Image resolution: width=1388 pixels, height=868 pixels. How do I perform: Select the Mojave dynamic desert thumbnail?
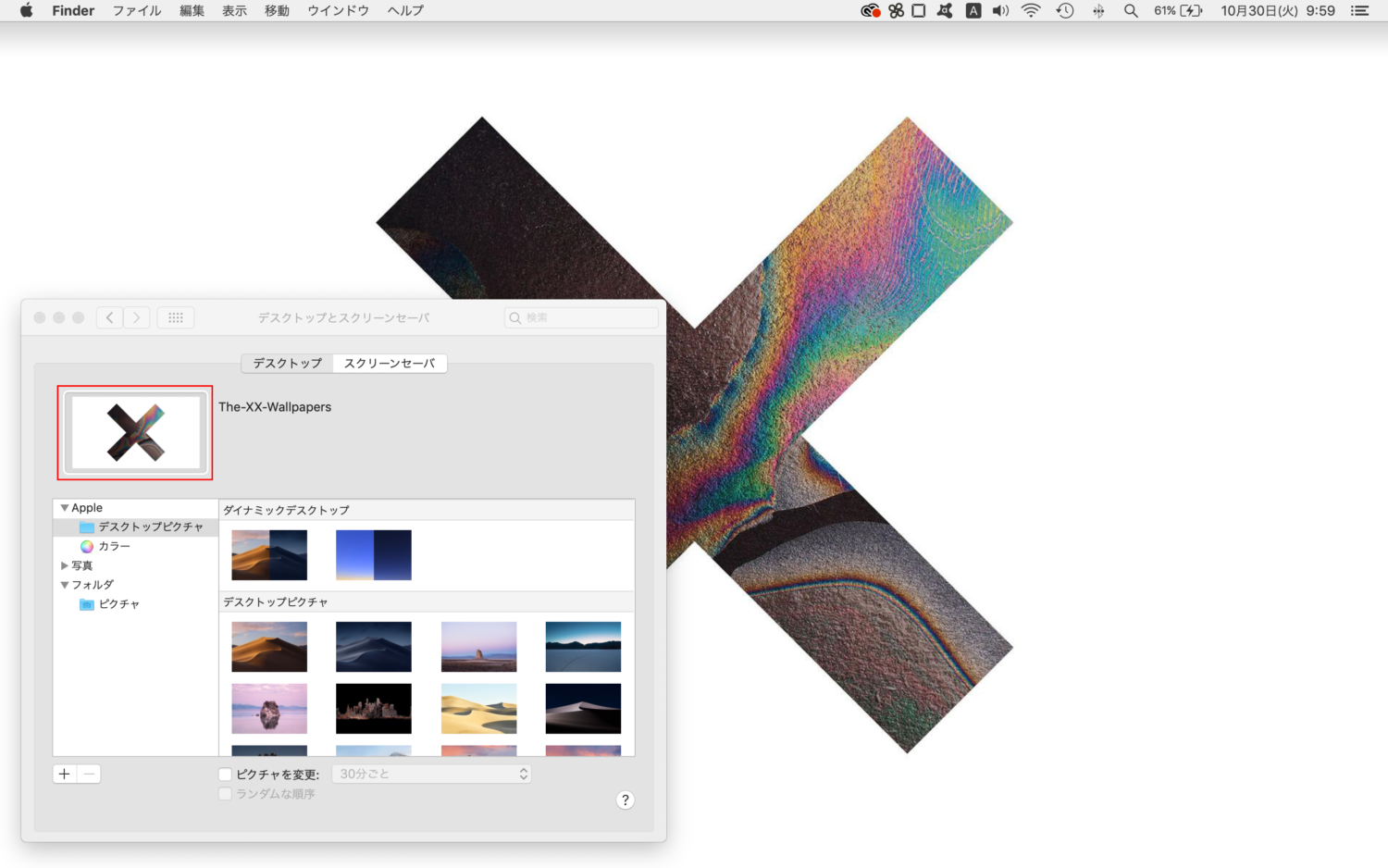coord(269,555)
